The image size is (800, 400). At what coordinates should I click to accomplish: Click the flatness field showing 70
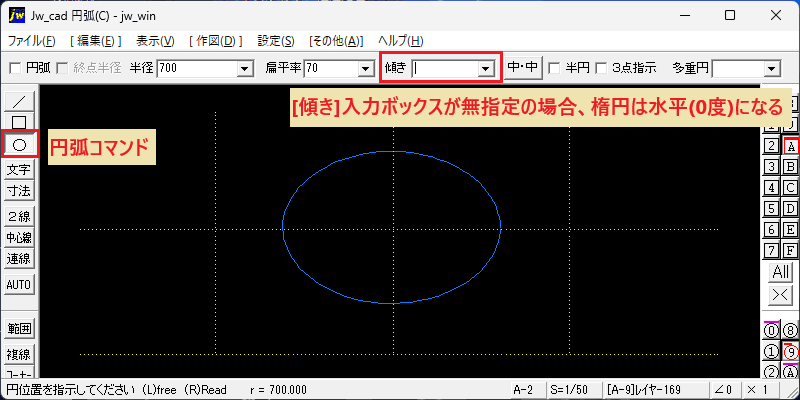pyautogui.click(x=331, y=68)
